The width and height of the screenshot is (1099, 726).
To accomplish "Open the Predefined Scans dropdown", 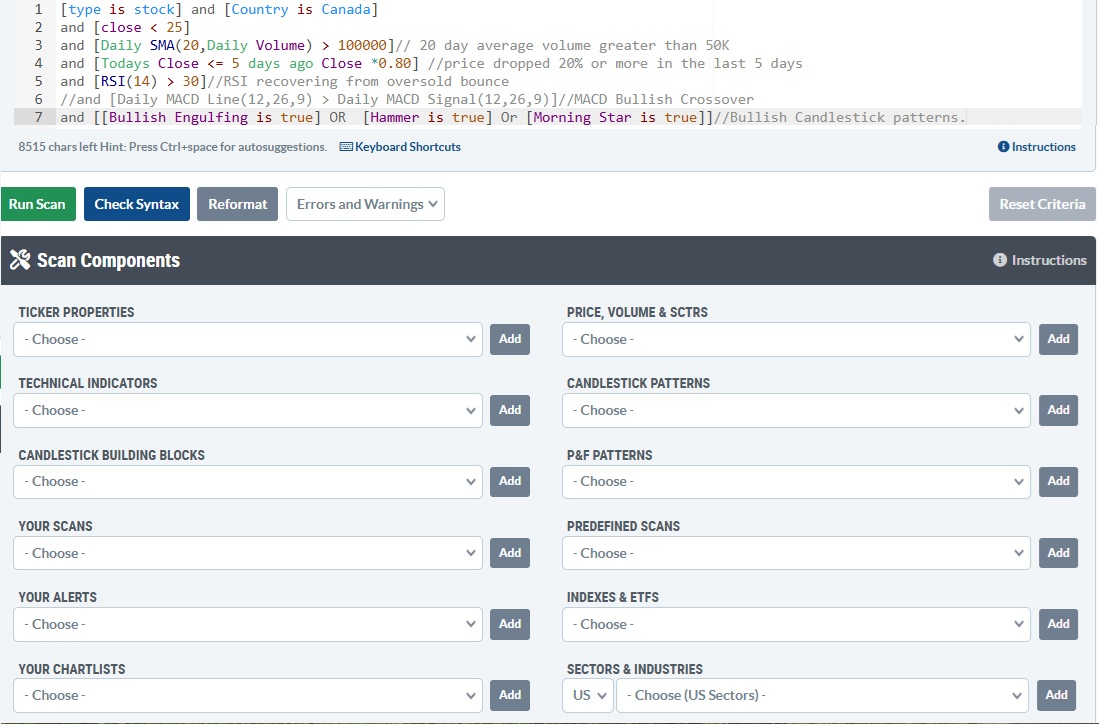I will (796, 553).
